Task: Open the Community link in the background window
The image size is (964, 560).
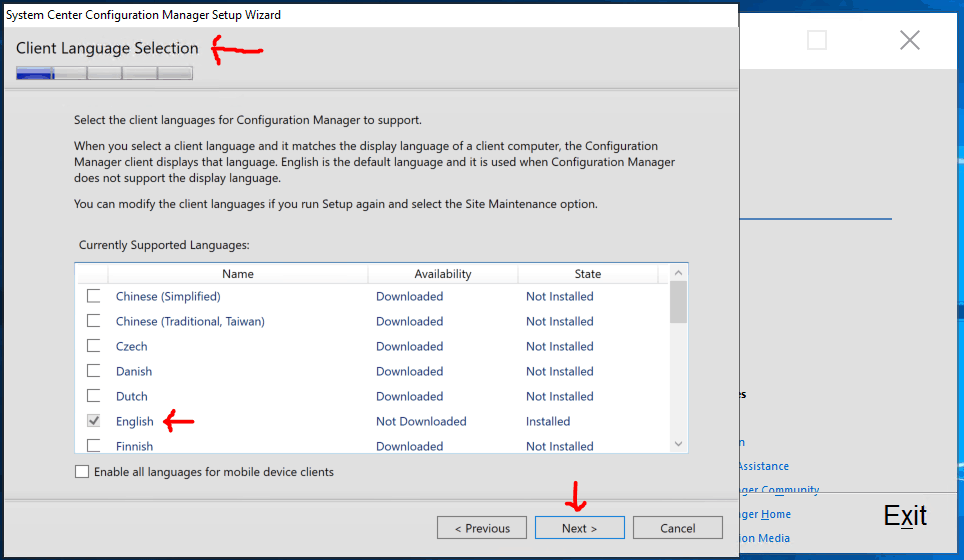Action: coord(780,489)
